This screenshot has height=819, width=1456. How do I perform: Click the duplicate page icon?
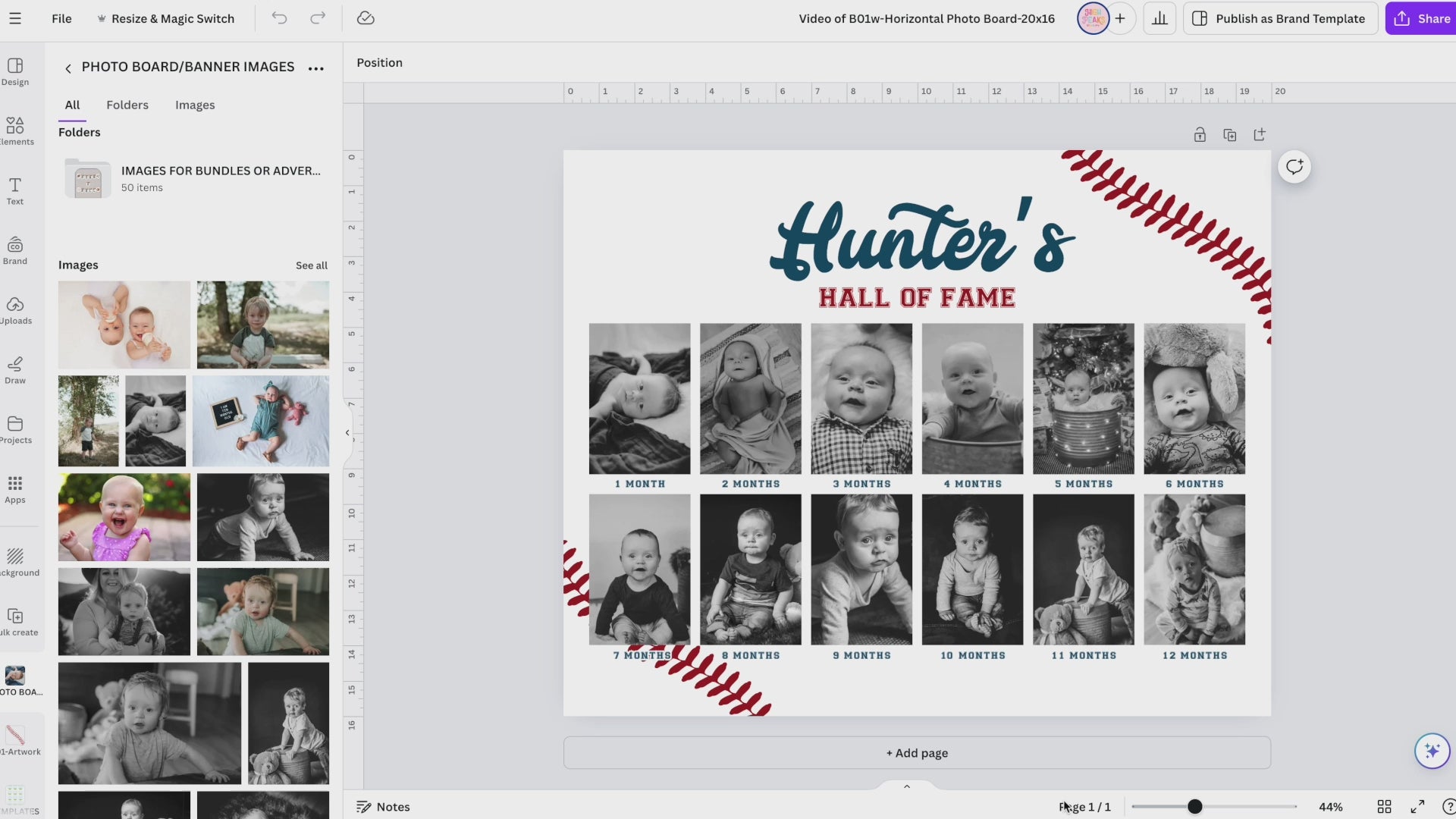click(x=1230, y=135)
